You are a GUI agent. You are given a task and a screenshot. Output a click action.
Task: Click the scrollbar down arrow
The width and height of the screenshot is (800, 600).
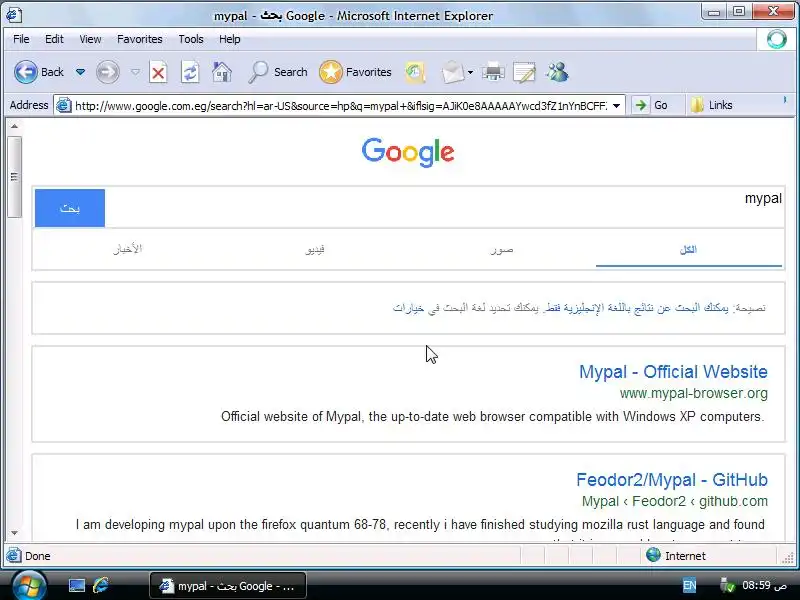[x=14, y=533]
